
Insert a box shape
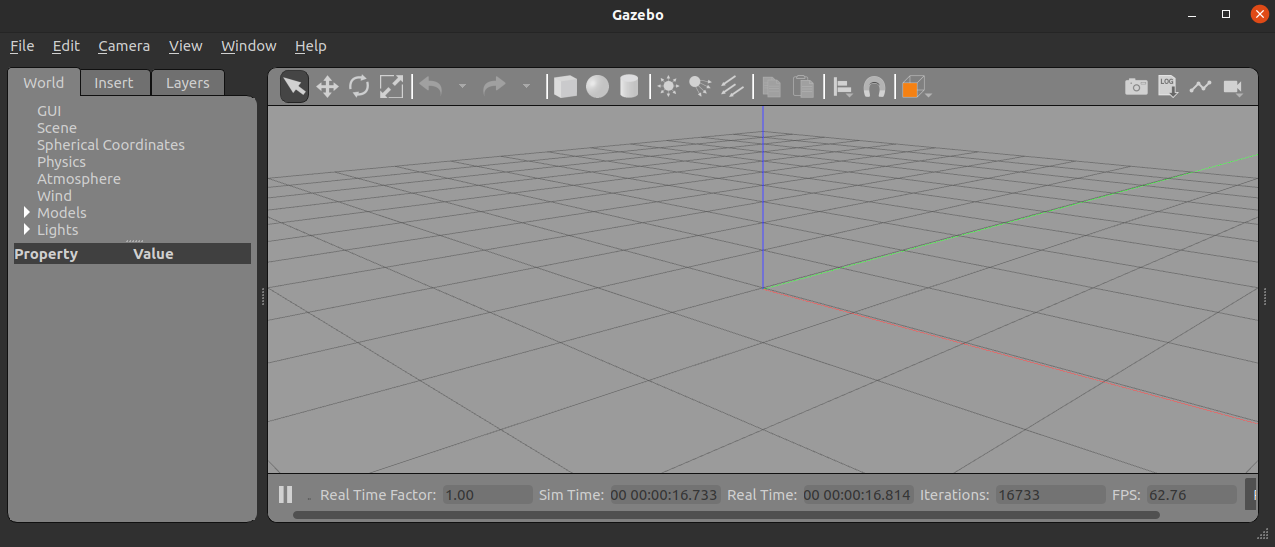tap(565, 87)
